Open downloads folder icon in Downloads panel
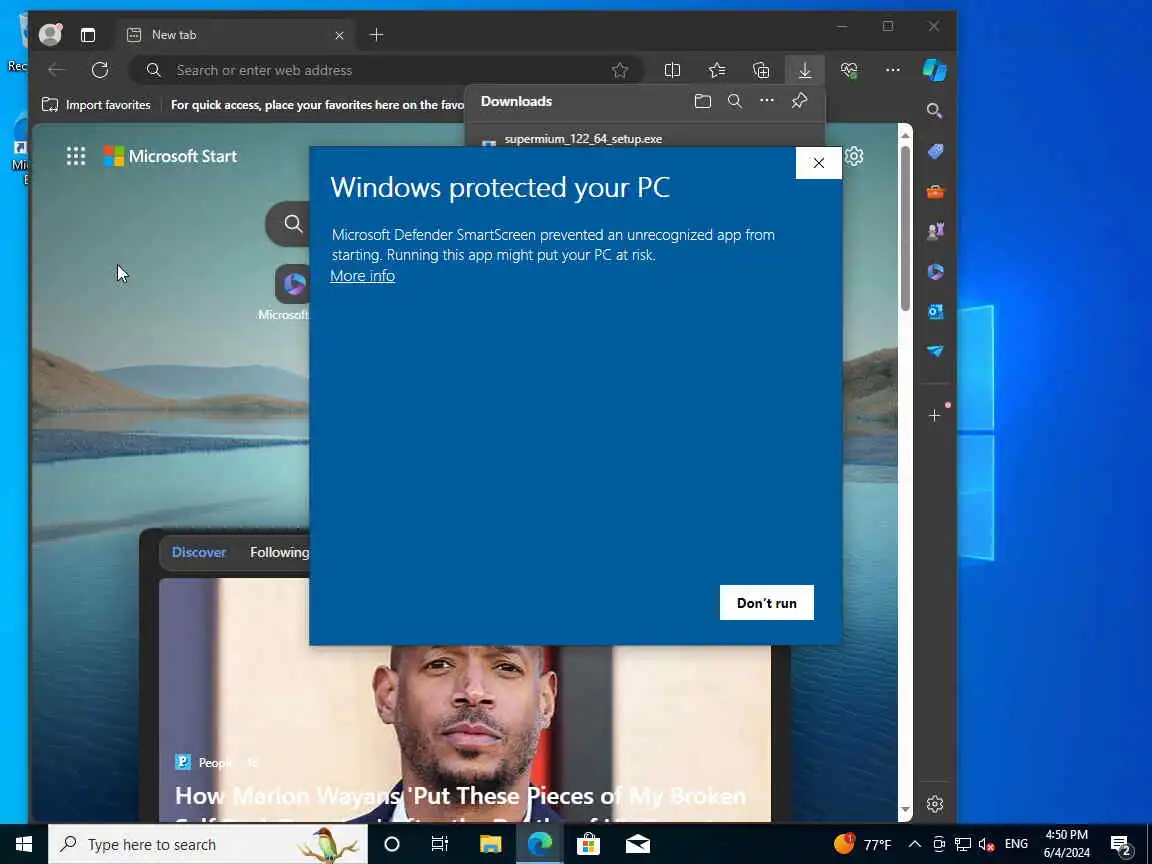 pyautogui.click(x=702, y=101)
